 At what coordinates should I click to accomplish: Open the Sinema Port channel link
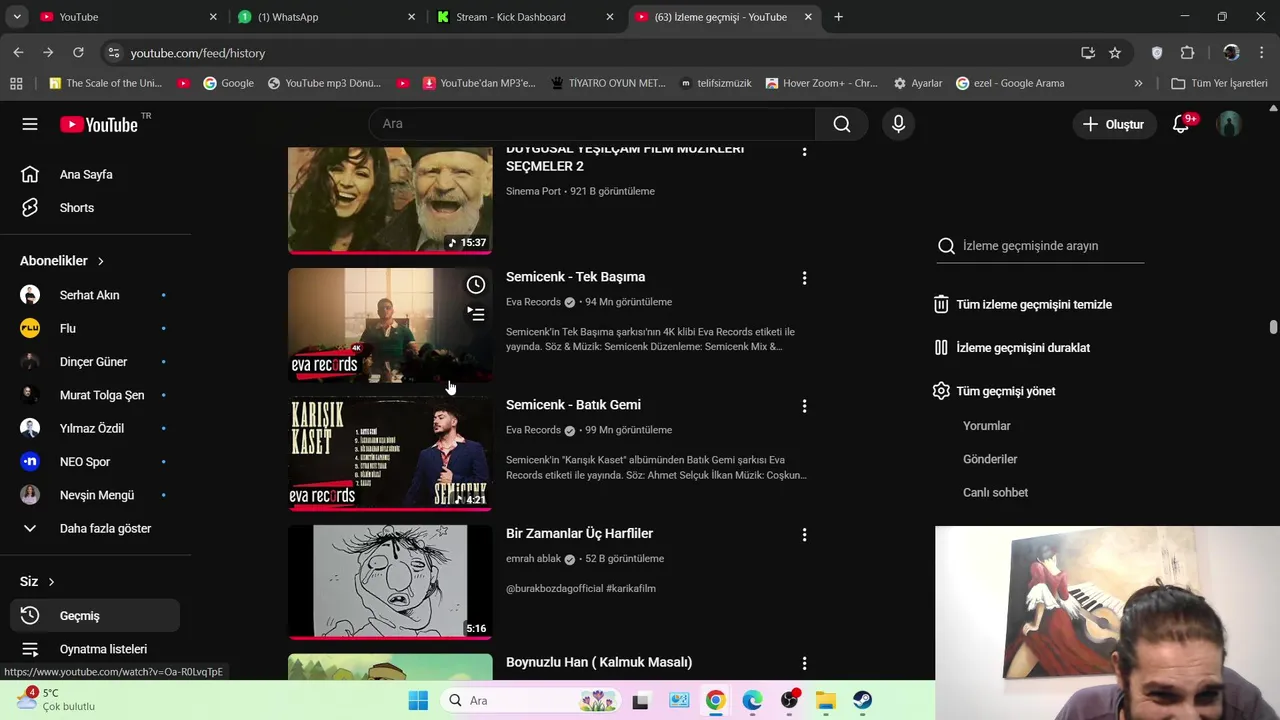coord(533,191)
